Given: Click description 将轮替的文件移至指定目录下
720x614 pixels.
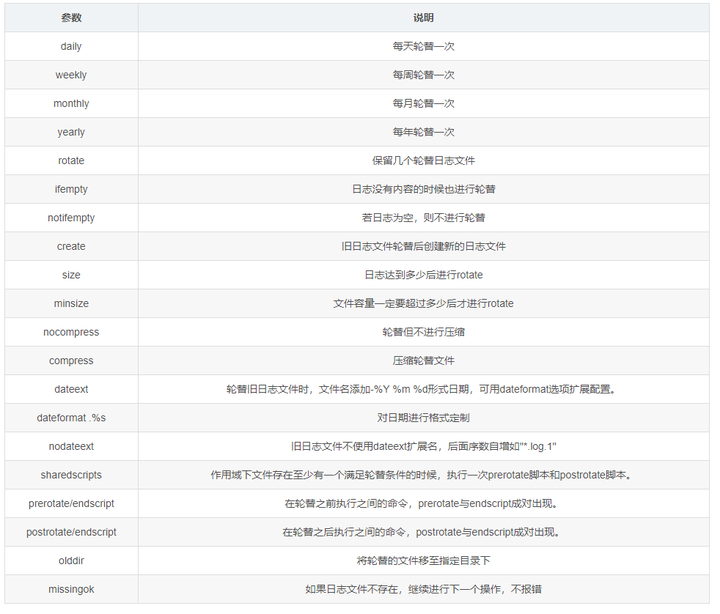Looking at the screenshot, I should [x=423, y=561].
